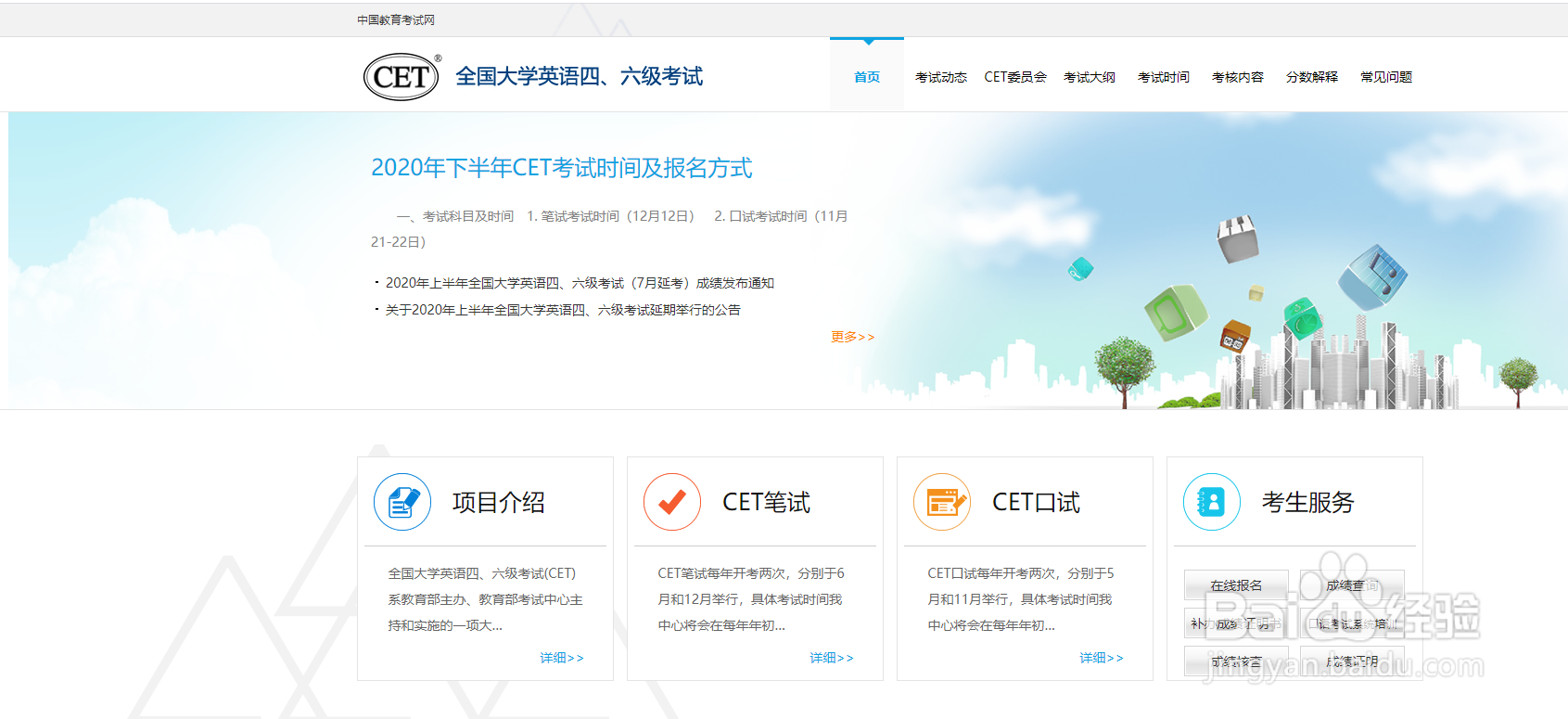Image resolution: width=1568 pixels, height=719 pixels.
Task: Open the 常见问题 menu item
Action: click(x=1386, y=77)
